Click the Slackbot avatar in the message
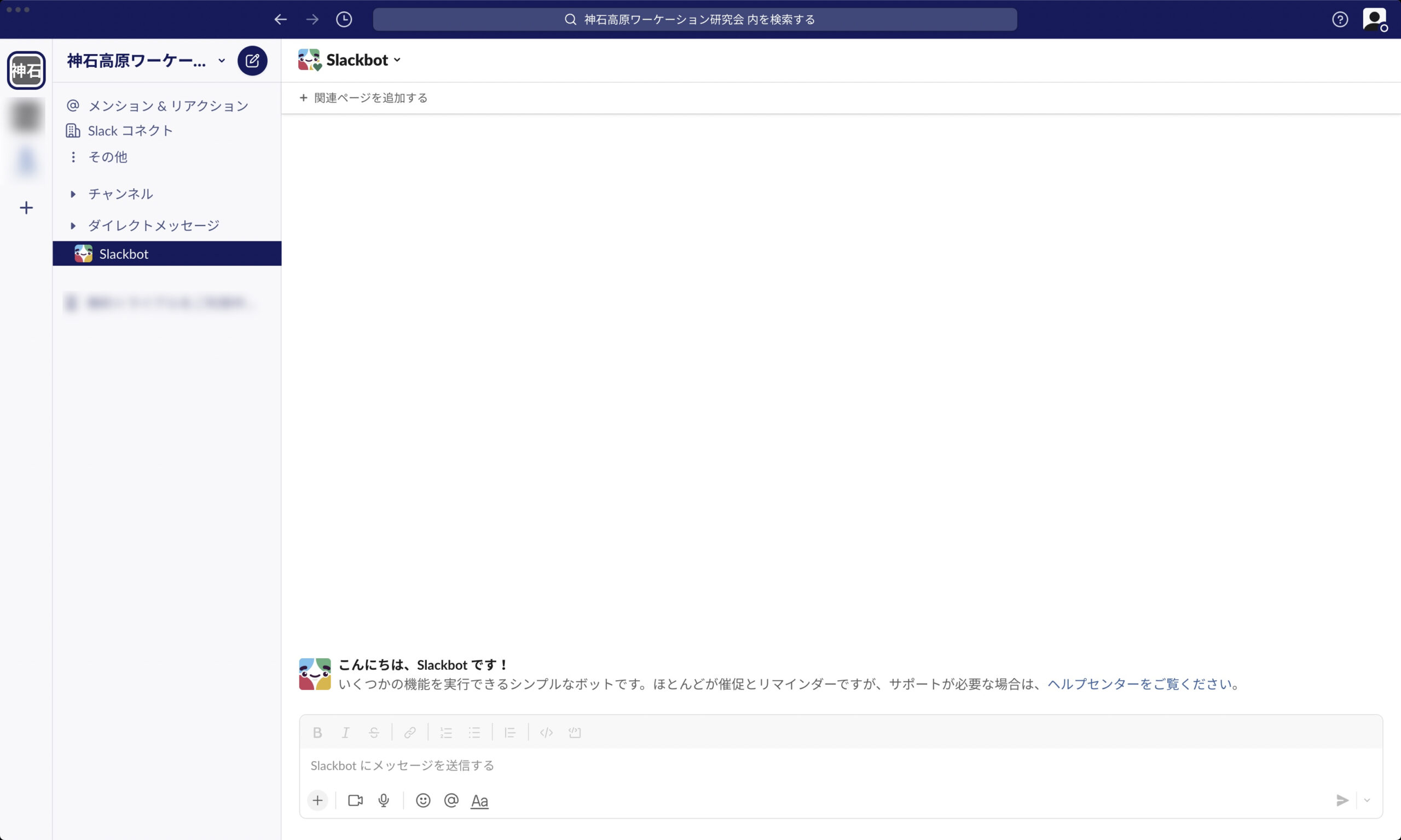Viewport: 1401px width, 840px height. pos(315,674)
